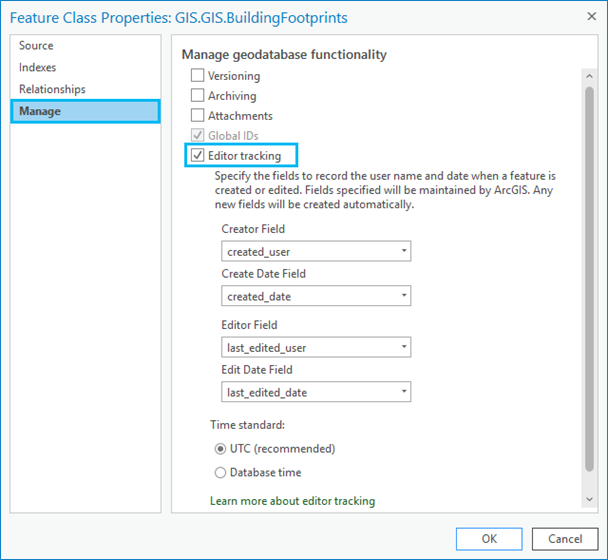Uncheck the Editor tracking checkbox
Image resolution: width=608 pixels, height=560 pixels.
tap(198, 156)
